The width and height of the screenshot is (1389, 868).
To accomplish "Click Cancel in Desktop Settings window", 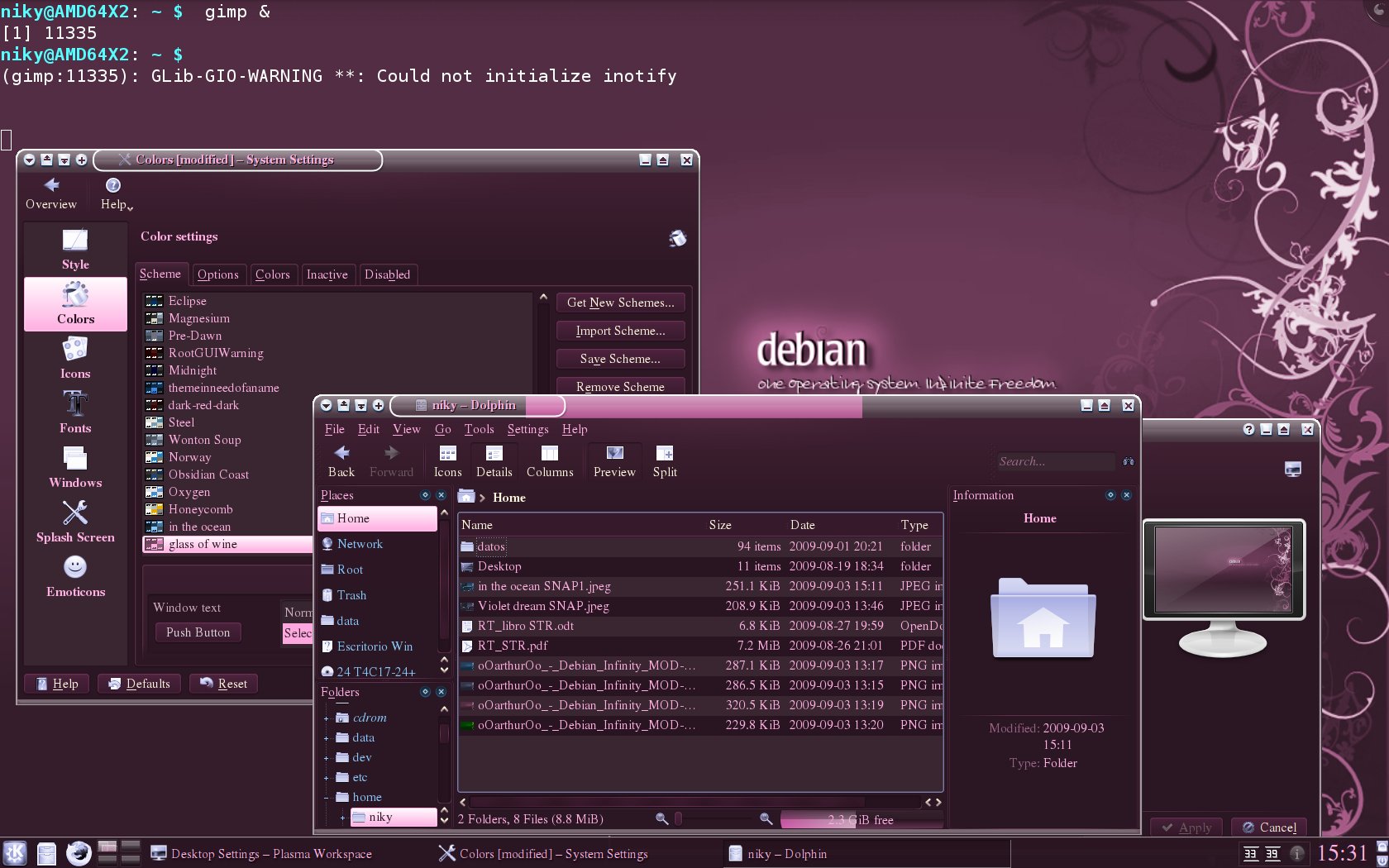I will (x=1269, y=827).
